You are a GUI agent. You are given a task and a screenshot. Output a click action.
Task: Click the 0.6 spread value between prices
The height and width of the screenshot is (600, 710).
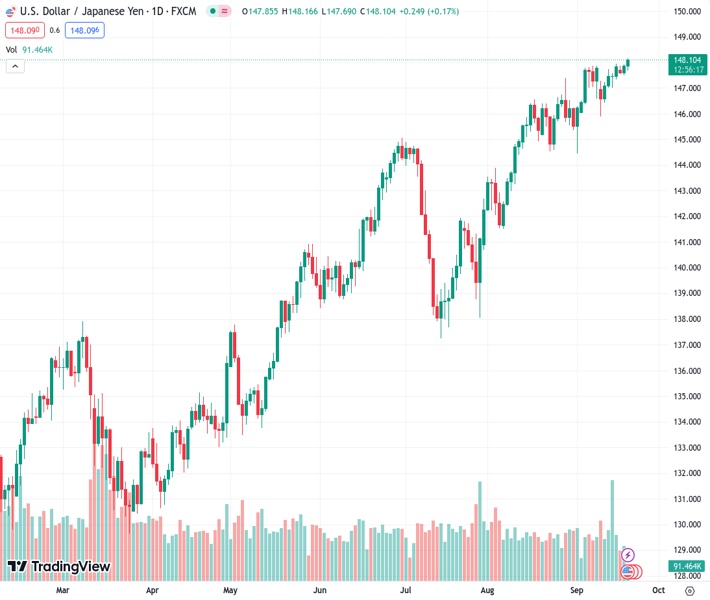pos(54,30)
